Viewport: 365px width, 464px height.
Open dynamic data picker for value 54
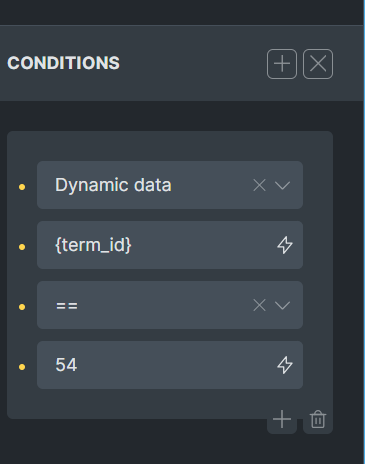[285, 365]
